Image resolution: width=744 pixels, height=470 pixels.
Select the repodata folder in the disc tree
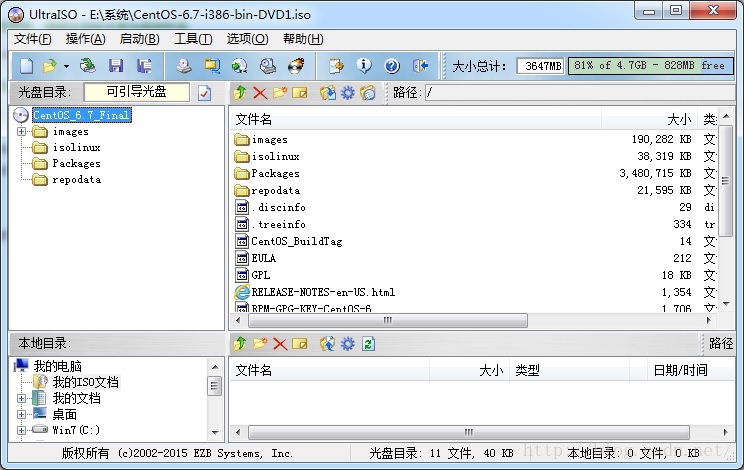(x=76, y=180)
